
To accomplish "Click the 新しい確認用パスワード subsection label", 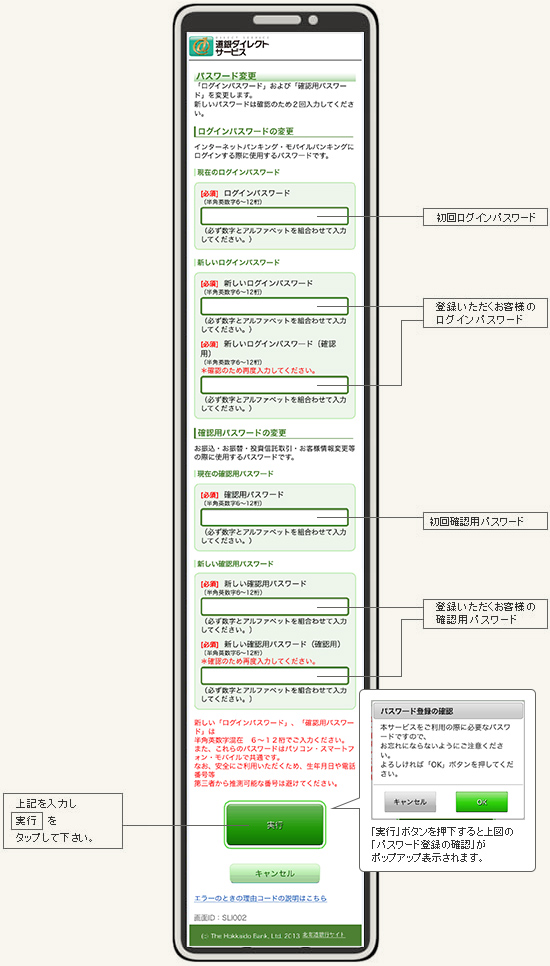I will 235,564.
